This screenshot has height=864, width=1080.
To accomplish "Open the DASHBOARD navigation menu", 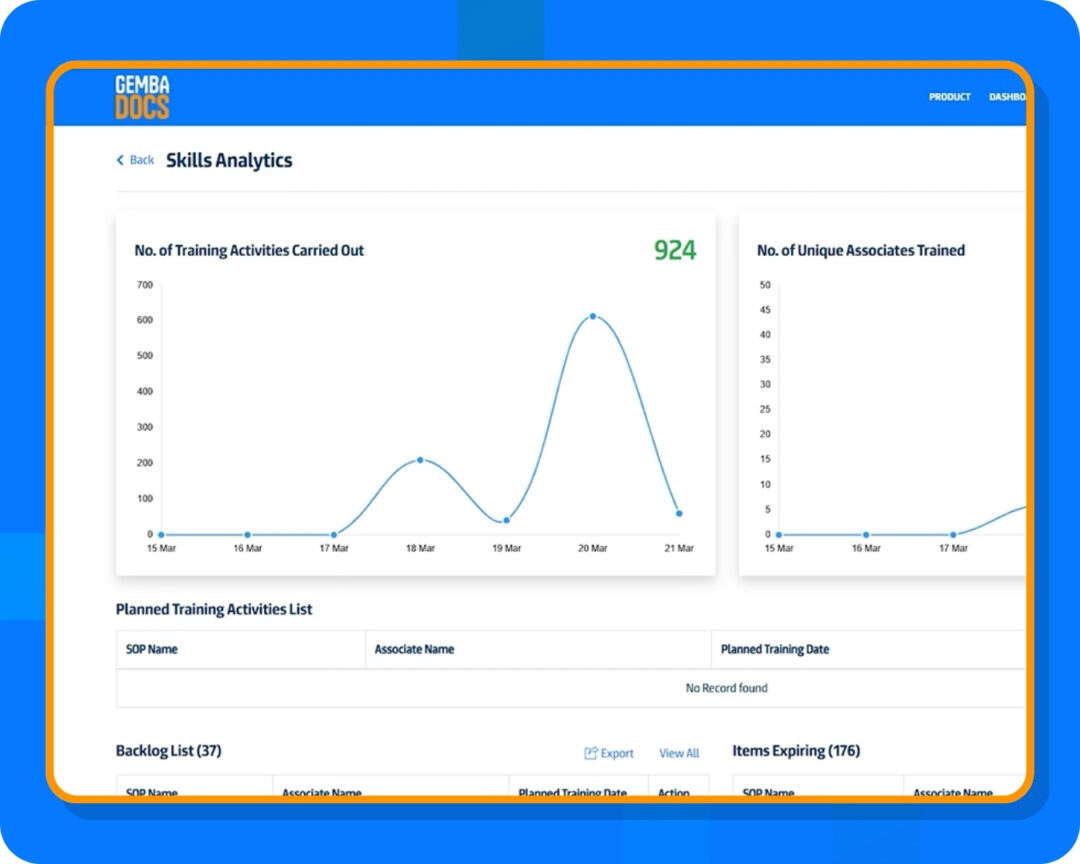I will coord(1009,97).
